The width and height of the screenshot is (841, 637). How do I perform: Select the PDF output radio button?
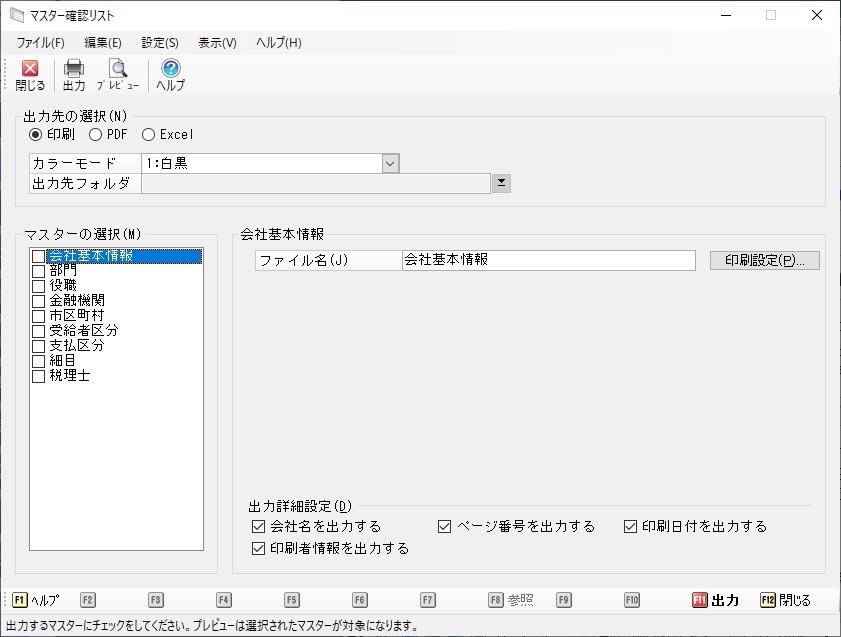click(x=96, y=134)
